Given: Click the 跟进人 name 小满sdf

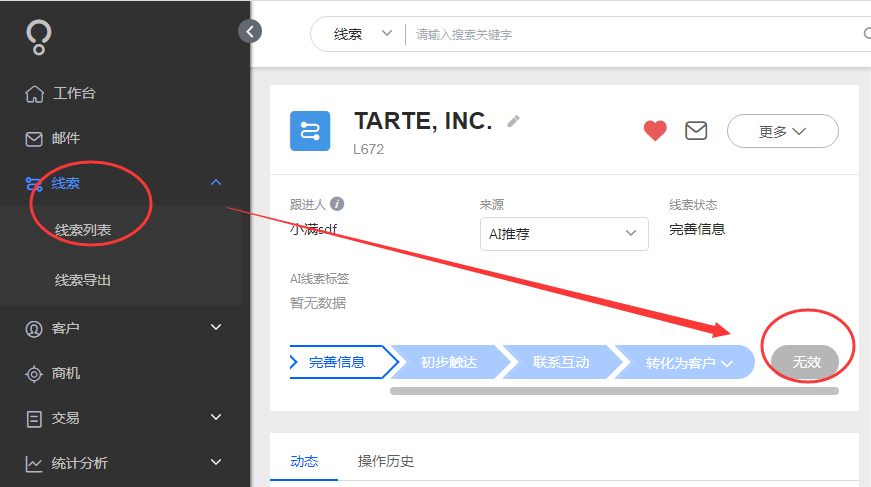Looking at the screenshot, I should point(313,229).
